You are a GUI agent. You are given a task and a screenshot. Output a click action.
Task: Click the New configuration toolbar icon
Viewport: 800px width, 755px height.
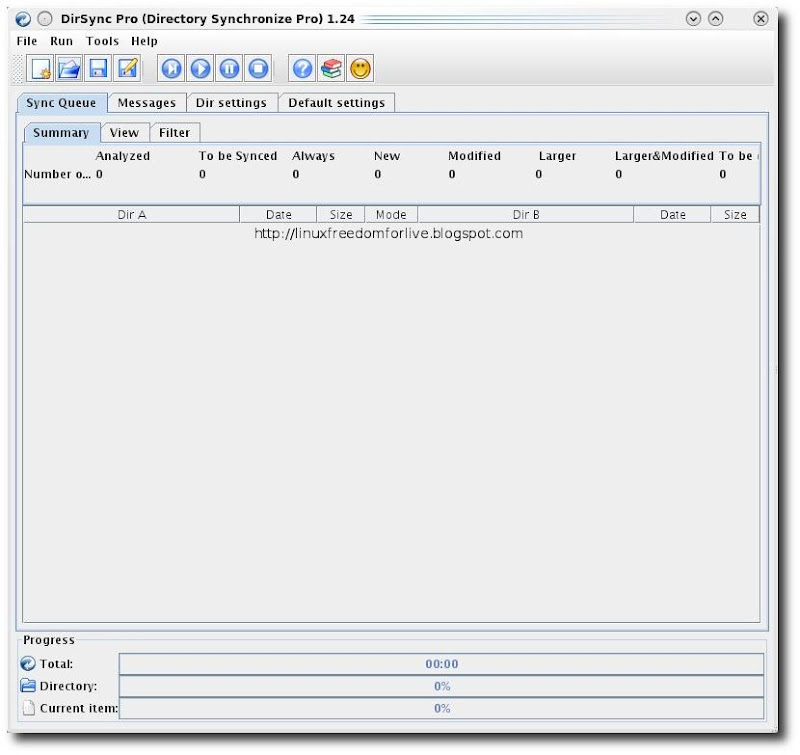click(40, 68)
